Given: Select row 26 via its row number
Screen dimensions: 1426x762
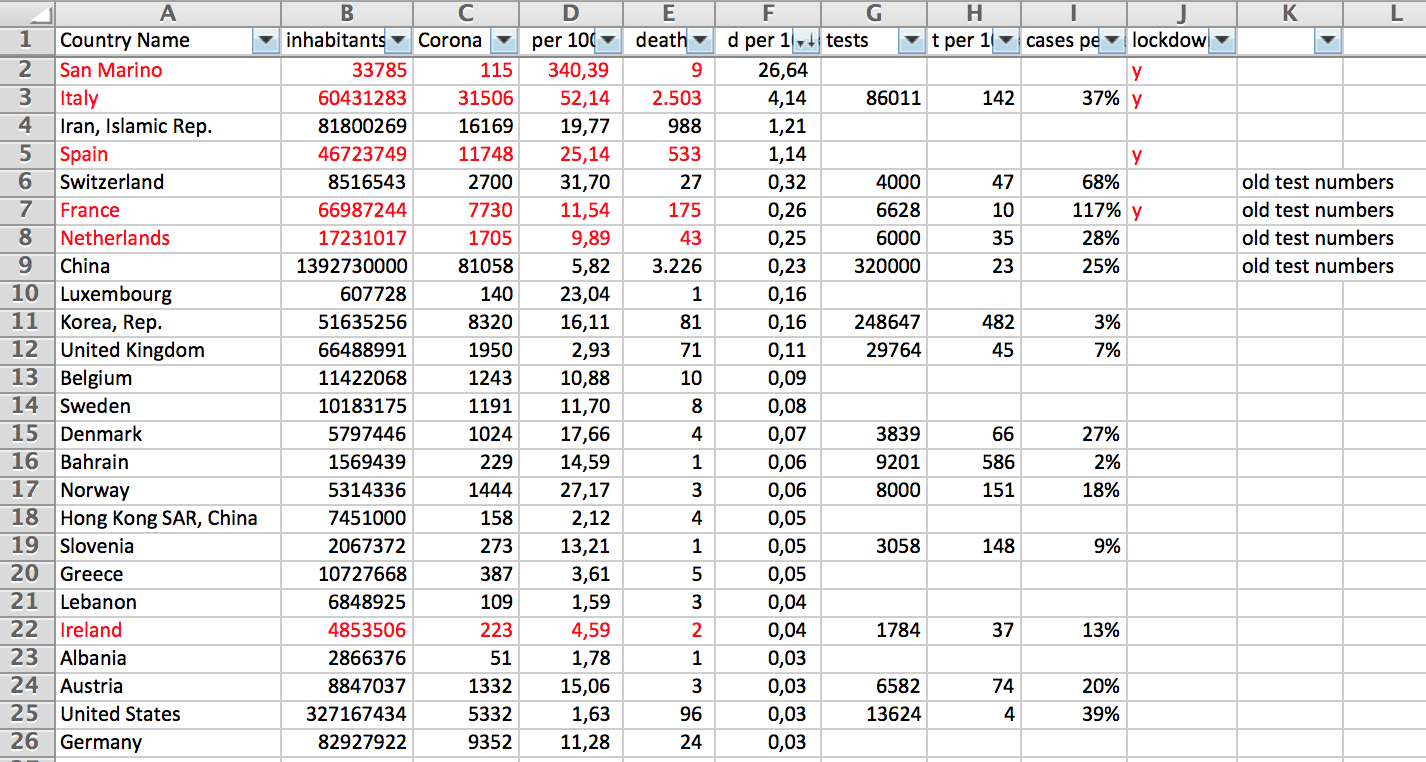Looking at the screenshot, I should point(27,742).
